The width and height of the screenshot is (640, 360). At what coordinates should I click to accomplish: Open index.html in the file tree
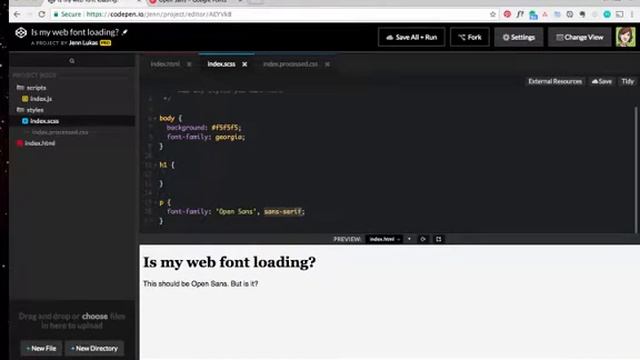pyautogui.click(x=40, y=143)
